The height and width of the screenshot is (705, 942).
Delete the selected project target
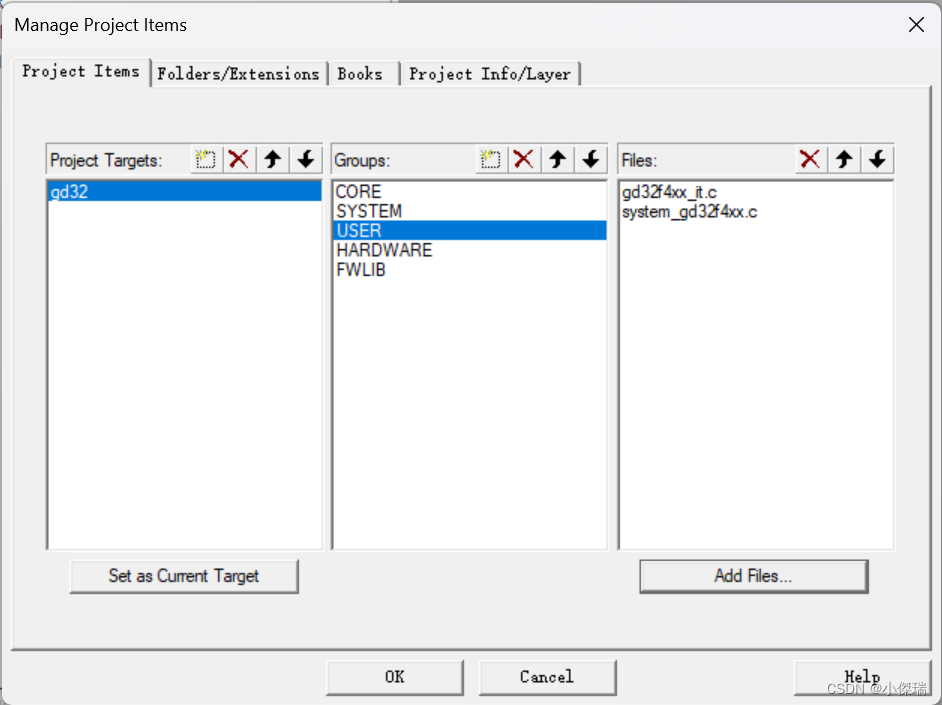click(x=239, y=160)
